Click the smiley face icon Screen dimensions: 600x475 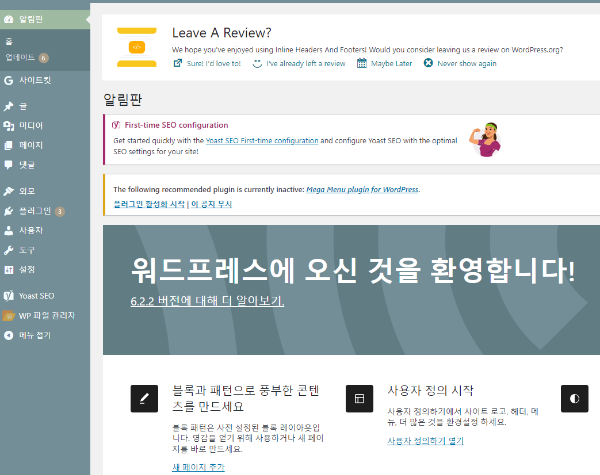point(257,63)
